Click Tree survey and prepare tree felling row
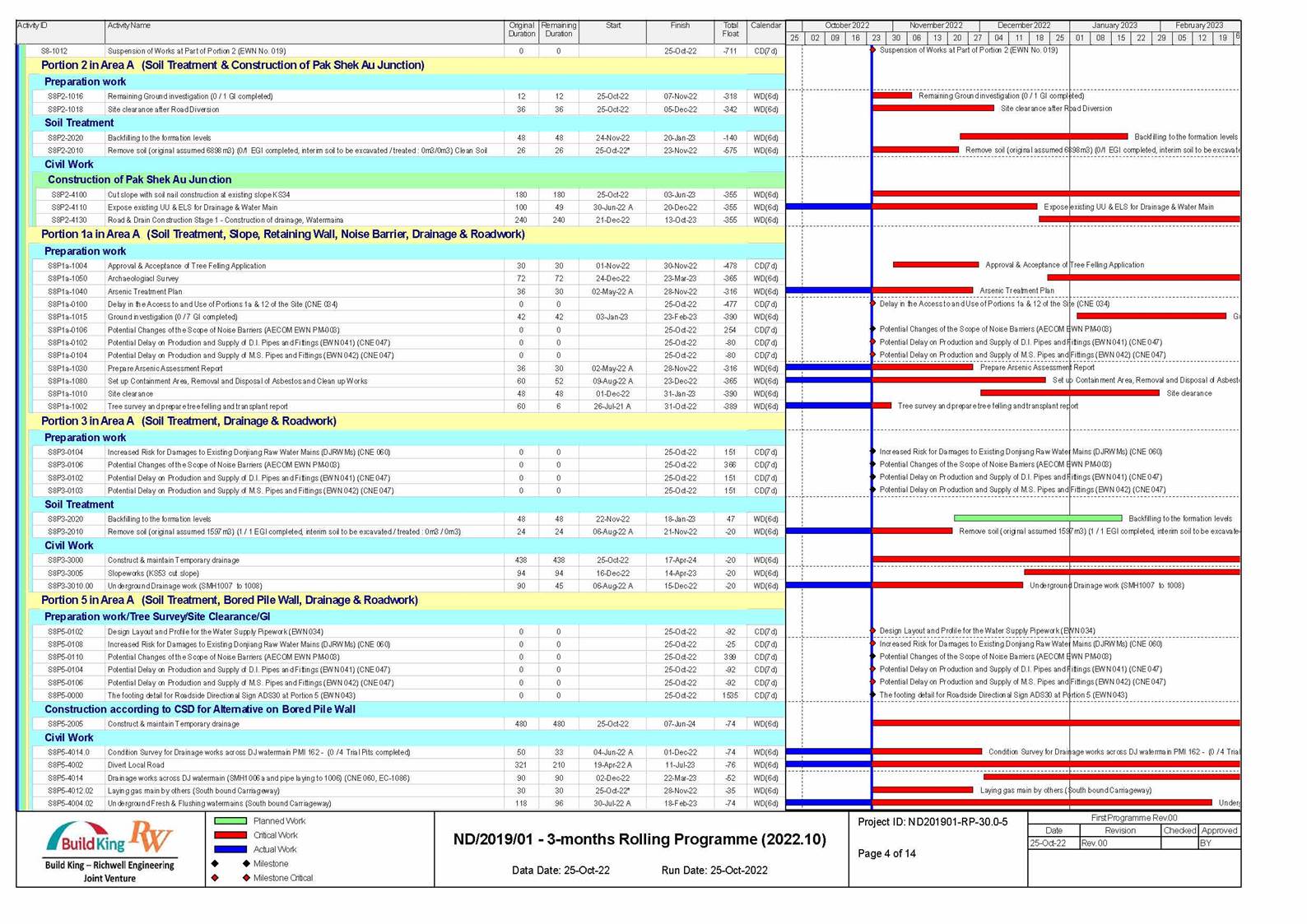 click(410, 406)
